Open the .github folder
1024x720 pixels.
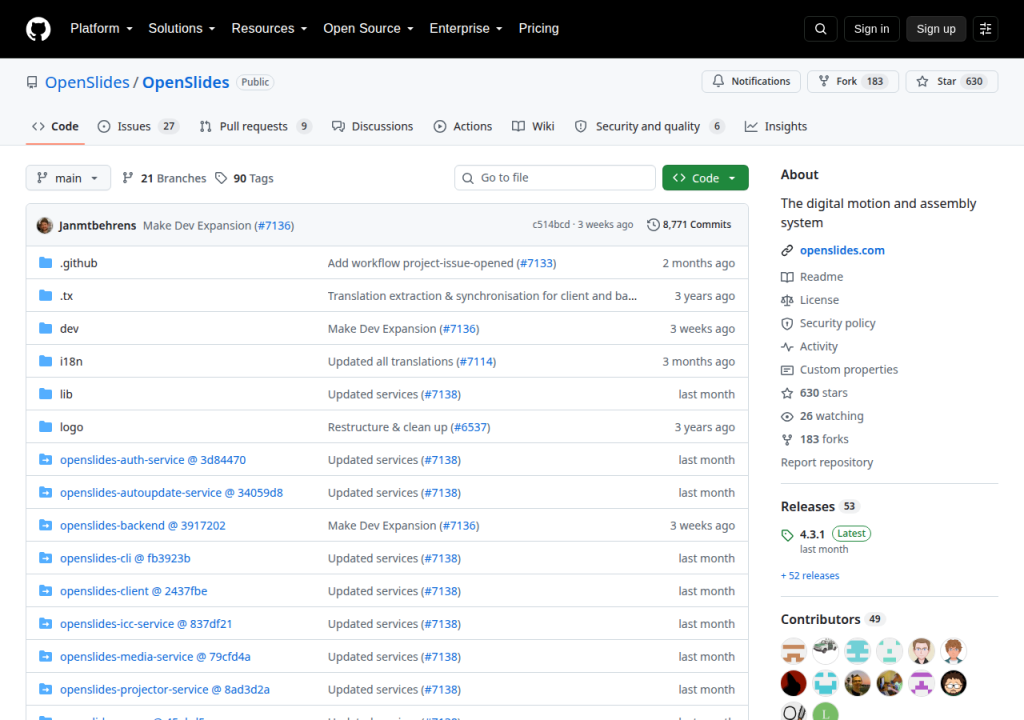click(78, 263)
